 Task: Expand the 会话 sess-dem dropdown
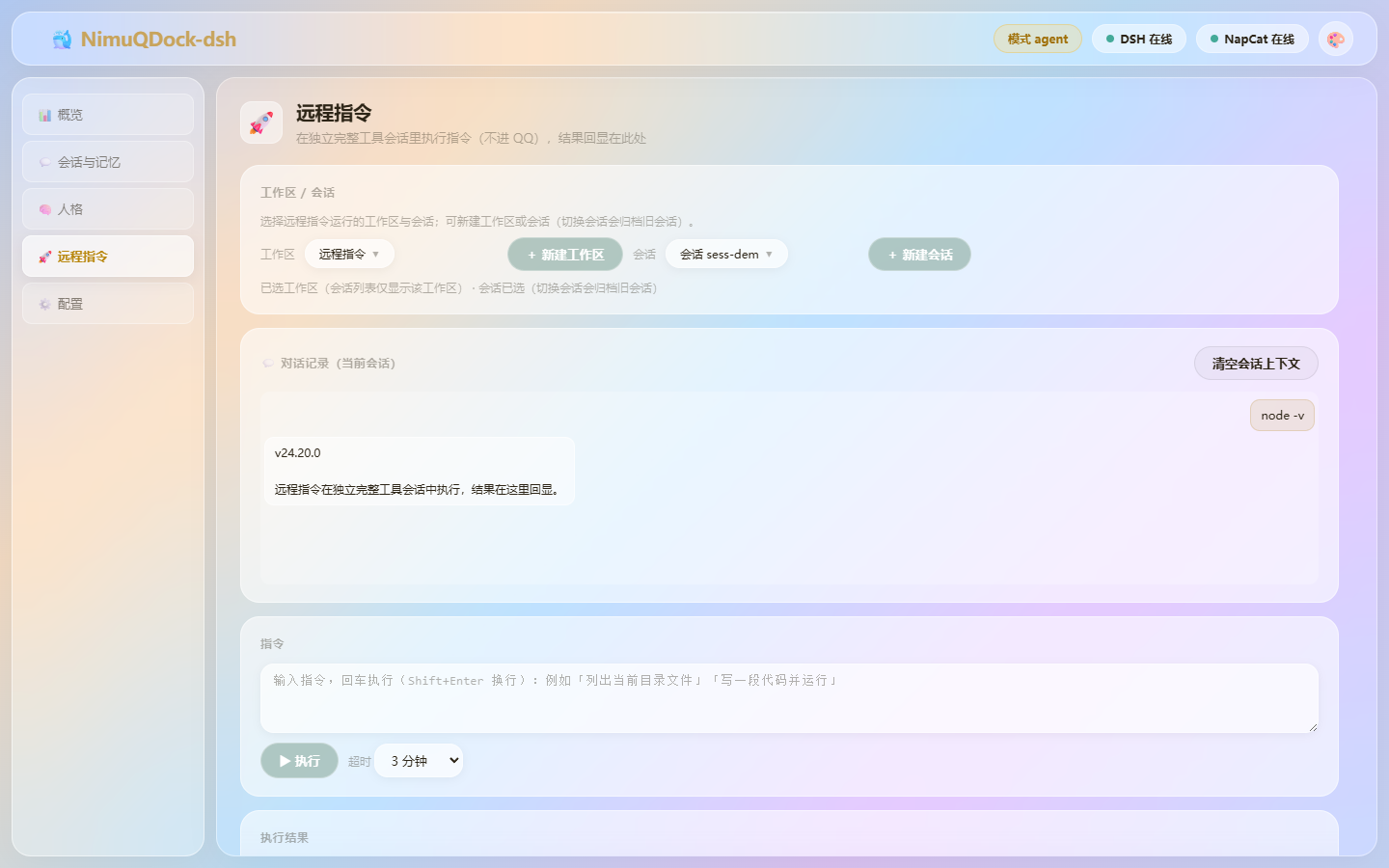(726, 255)
